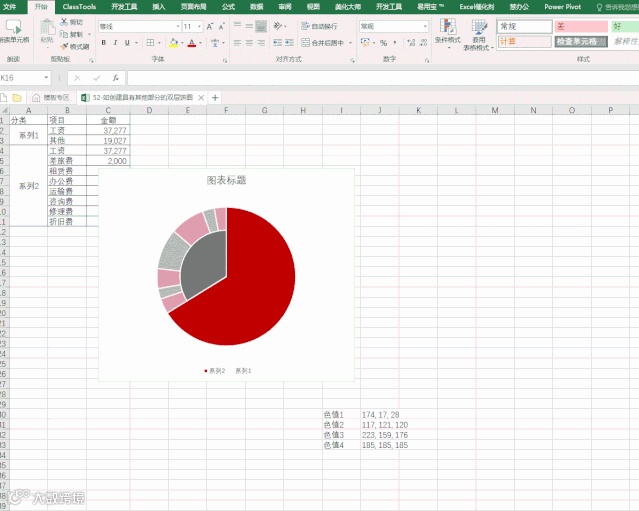Click the Cut scissors icon
This screenshot has width=639, height=511.
click(x=64, y=22)
